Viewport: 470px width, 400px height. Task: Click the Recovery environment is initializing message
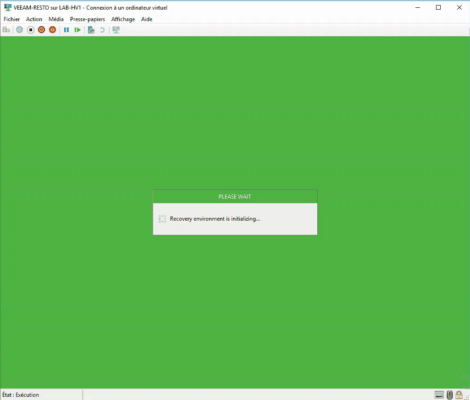tap(215, 219)
